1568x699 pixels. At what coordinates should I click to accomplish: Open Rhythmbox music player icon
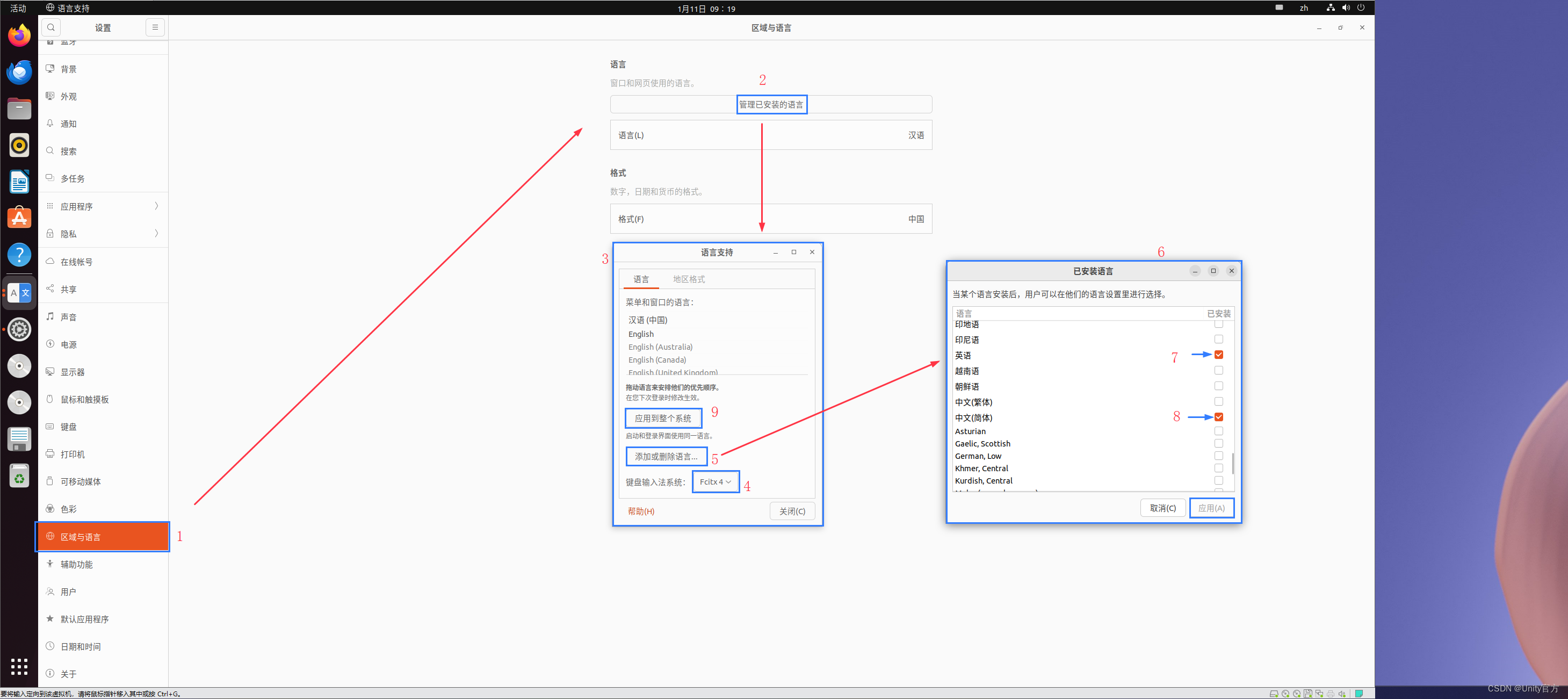point(19,145)
